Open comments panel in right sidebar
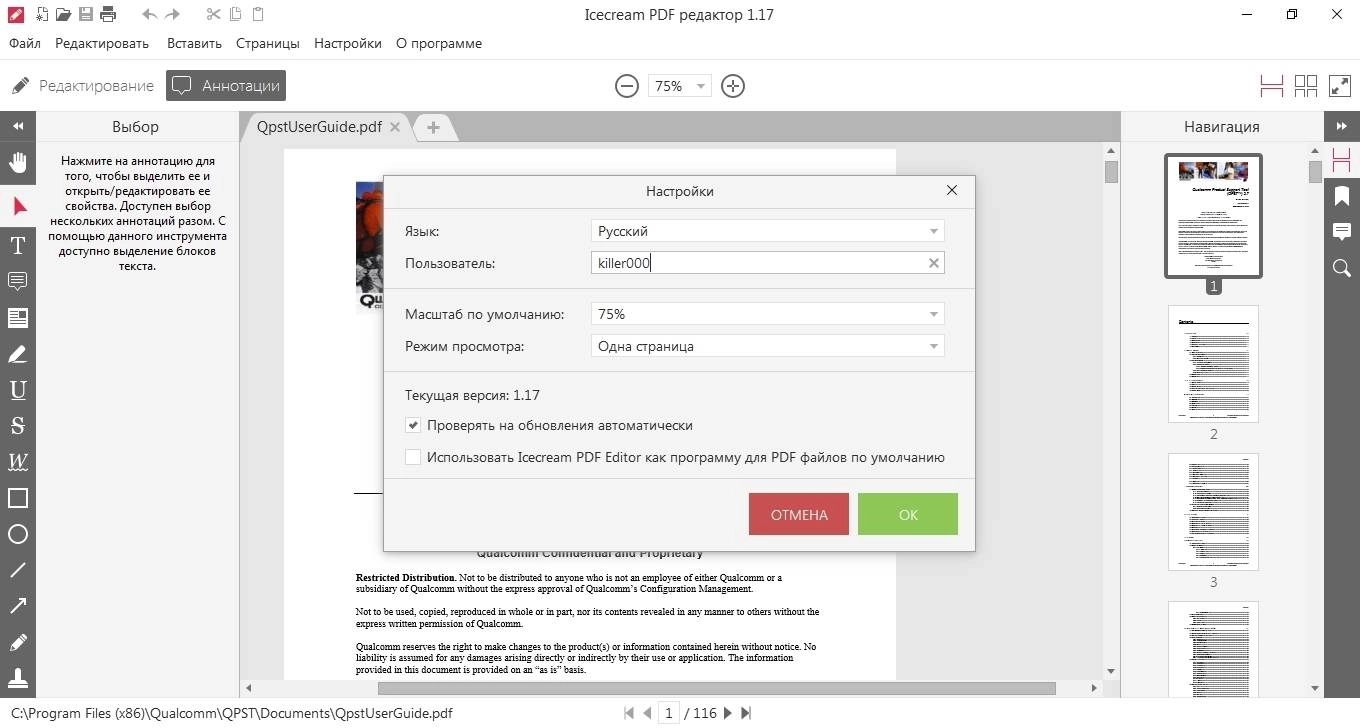Screen dimensions: 1360x728 click(1342, 232)
